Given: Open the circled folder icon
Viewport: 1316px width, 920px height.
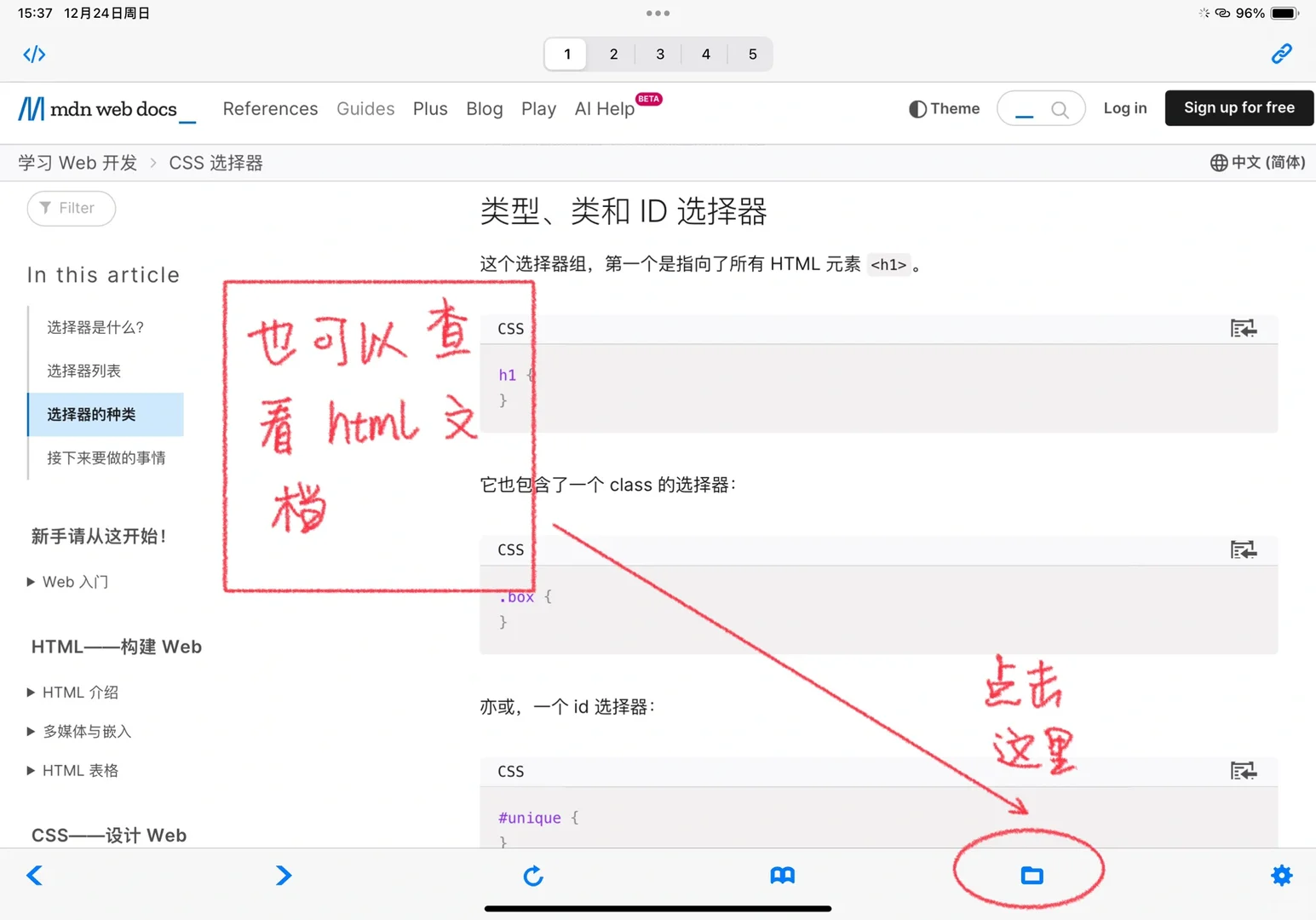Looking at the screenshot, I should 1032,875.
